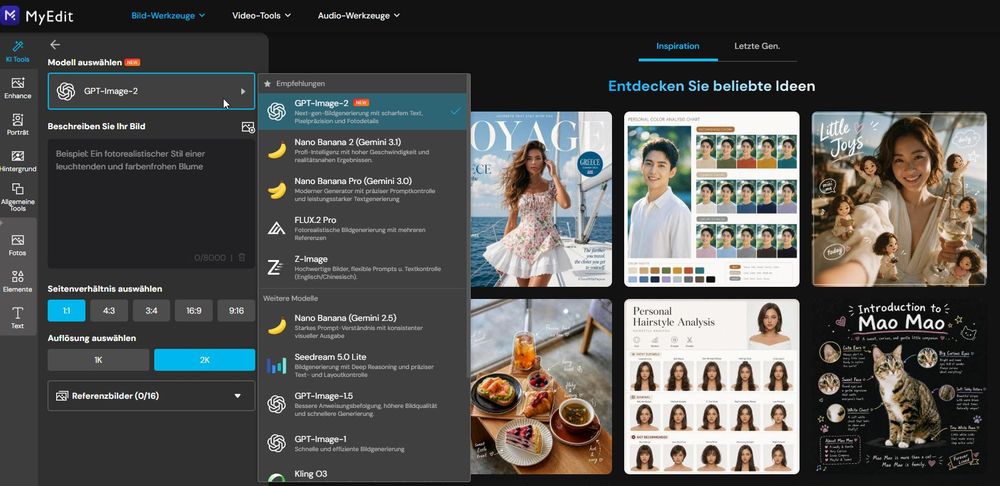
Task: Set aspect ratio to 4:3
Action: [x=109, y=311]
